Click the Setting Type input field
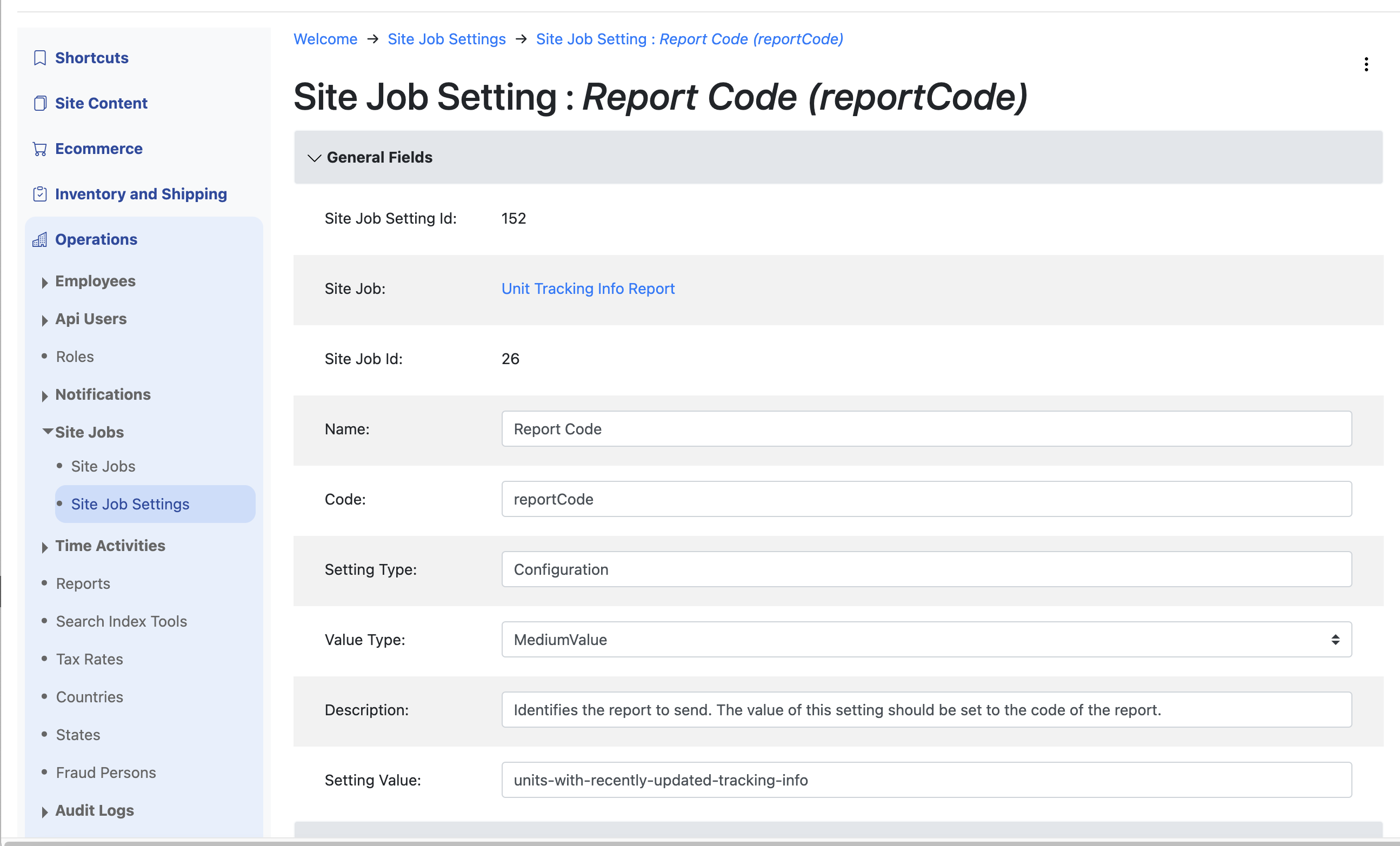This screenshot has width=1400, height=846. coord(926,569)
